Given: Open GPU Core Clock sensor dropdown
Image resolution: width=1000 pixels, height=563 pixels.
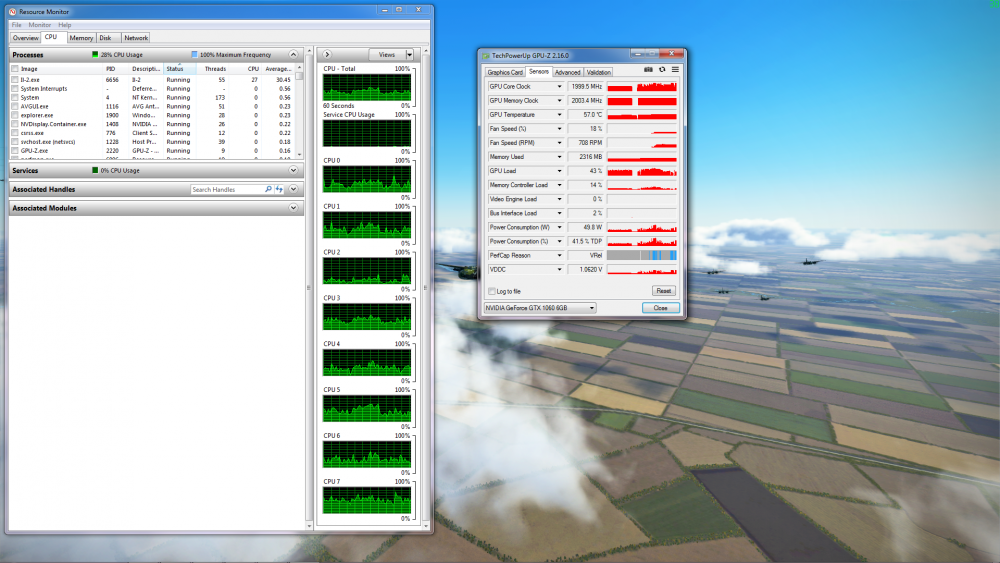Looking at the screenshot, I should pyautogui.click(x=559, y=87).
